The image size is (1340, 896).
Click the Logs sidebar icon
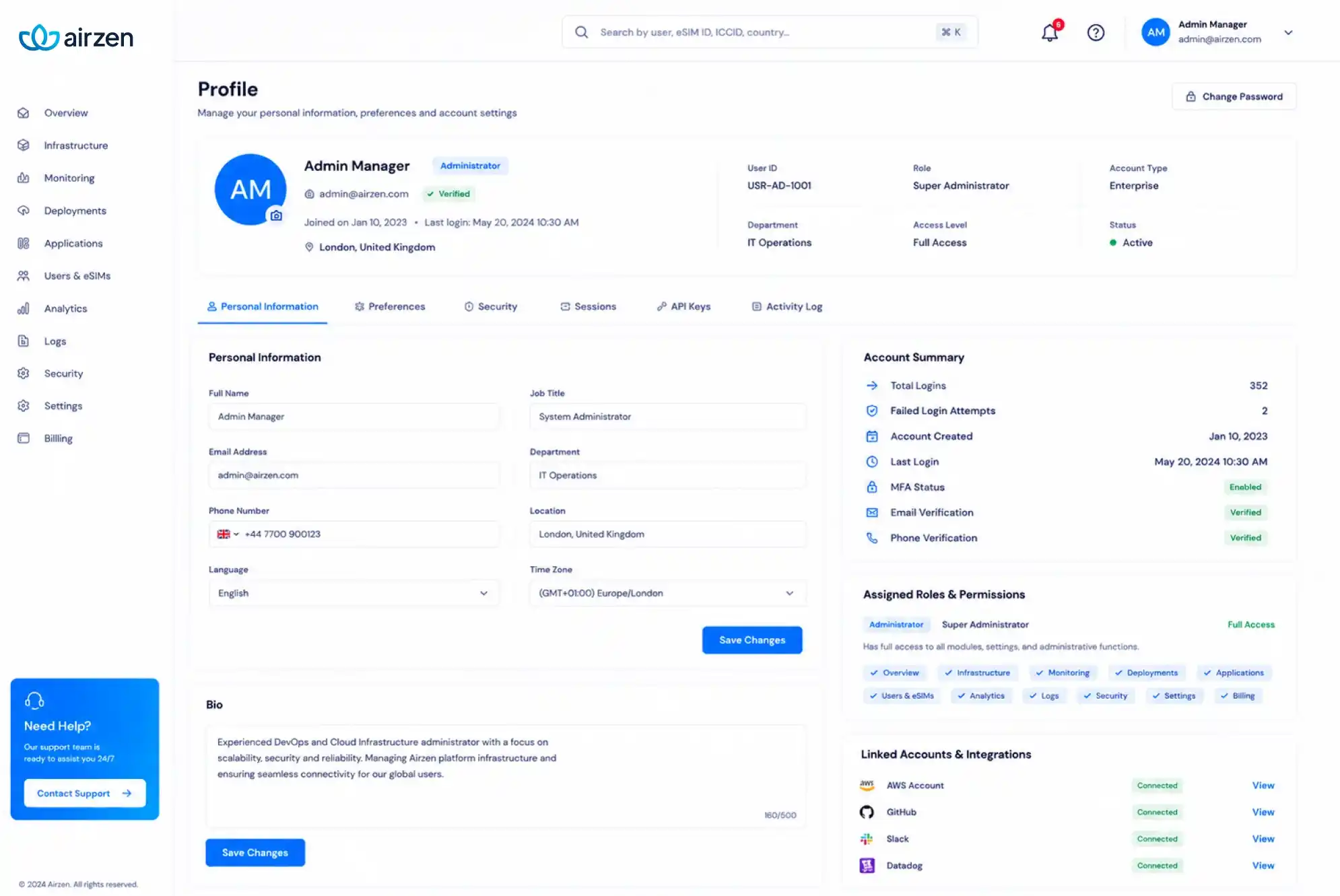pos(24,341)
